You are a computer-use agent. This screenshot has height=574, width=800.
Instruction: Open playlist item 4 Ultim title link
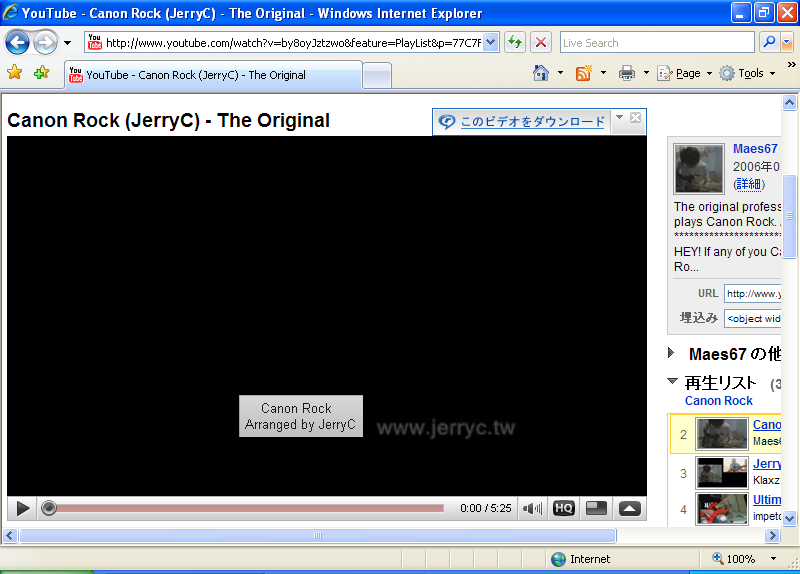coord(767,500)
